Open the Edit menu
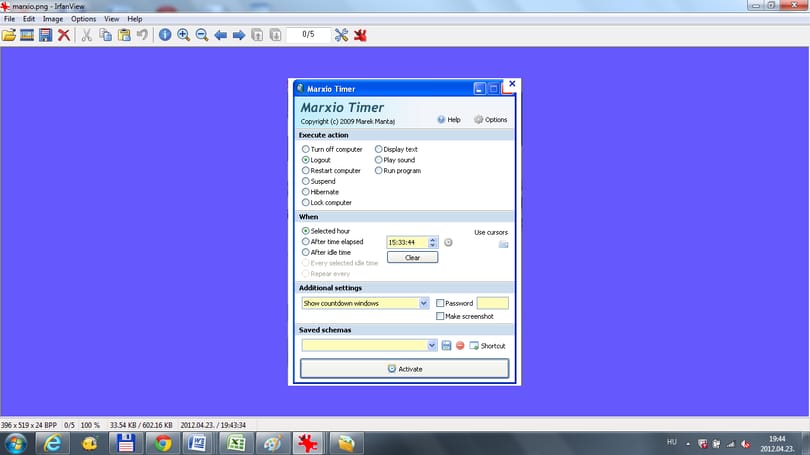Screen dimensions: 810x455 [29, 19]
